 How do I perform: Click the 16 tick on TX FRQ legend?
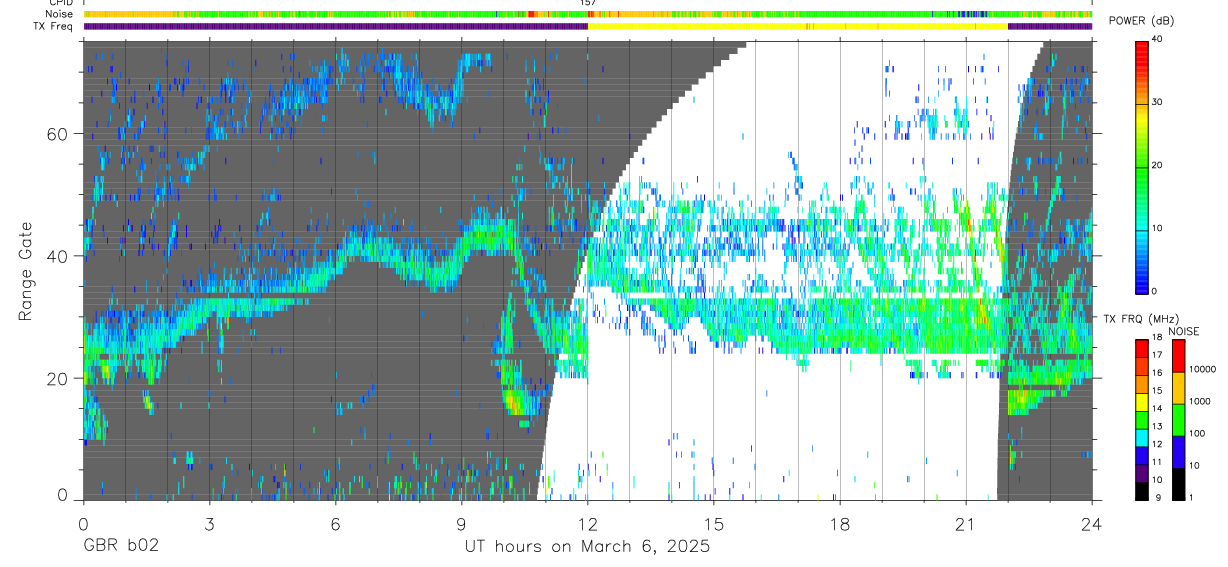pyautogui.click(x=1156, y=373)
